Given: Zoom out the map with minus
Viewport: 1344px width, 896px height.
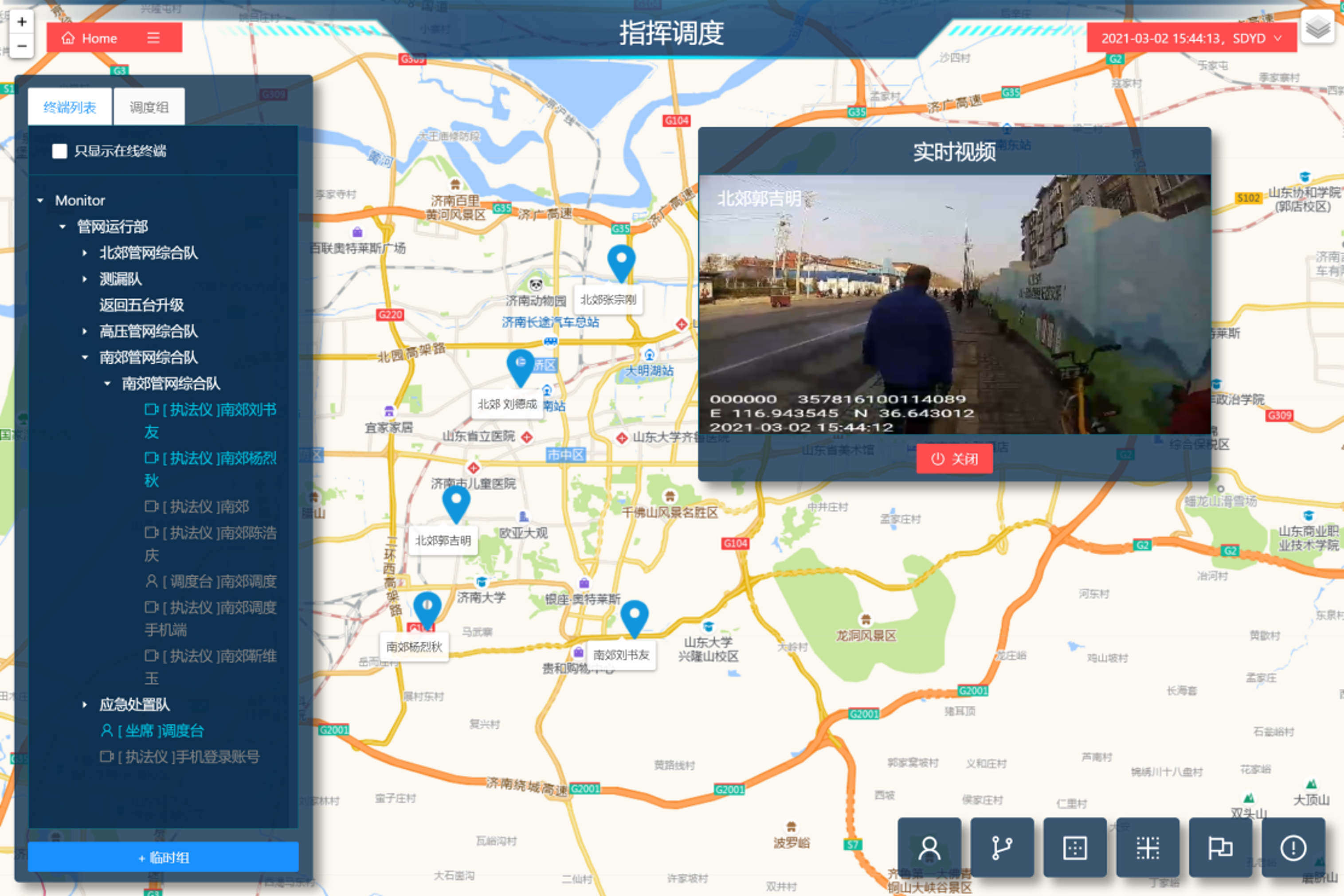Looking at the screenshot, I should [22, 46].
